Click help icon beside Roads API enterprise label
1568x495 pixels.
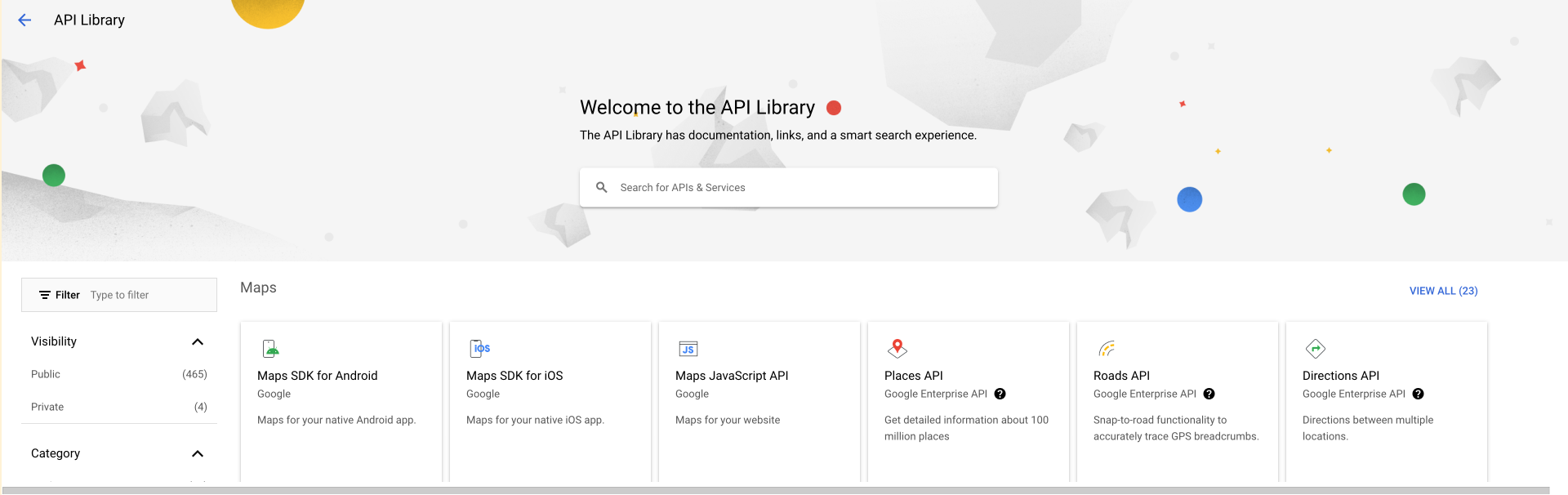click(1209, 394)
